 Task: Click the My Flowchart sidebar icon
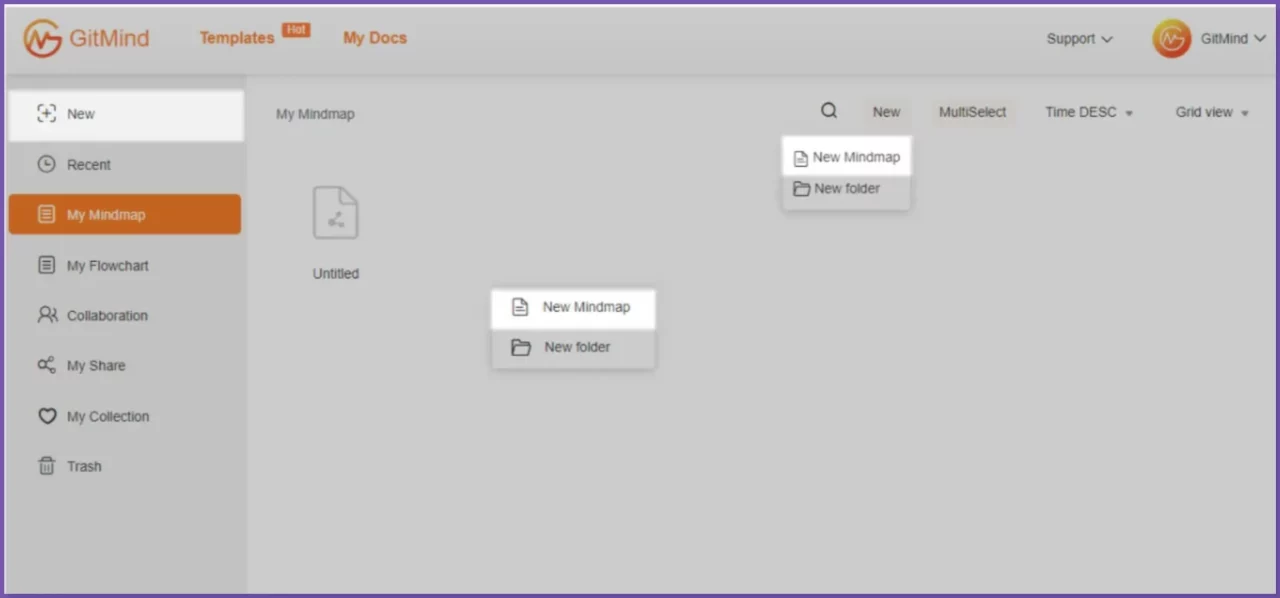(46, 266)
